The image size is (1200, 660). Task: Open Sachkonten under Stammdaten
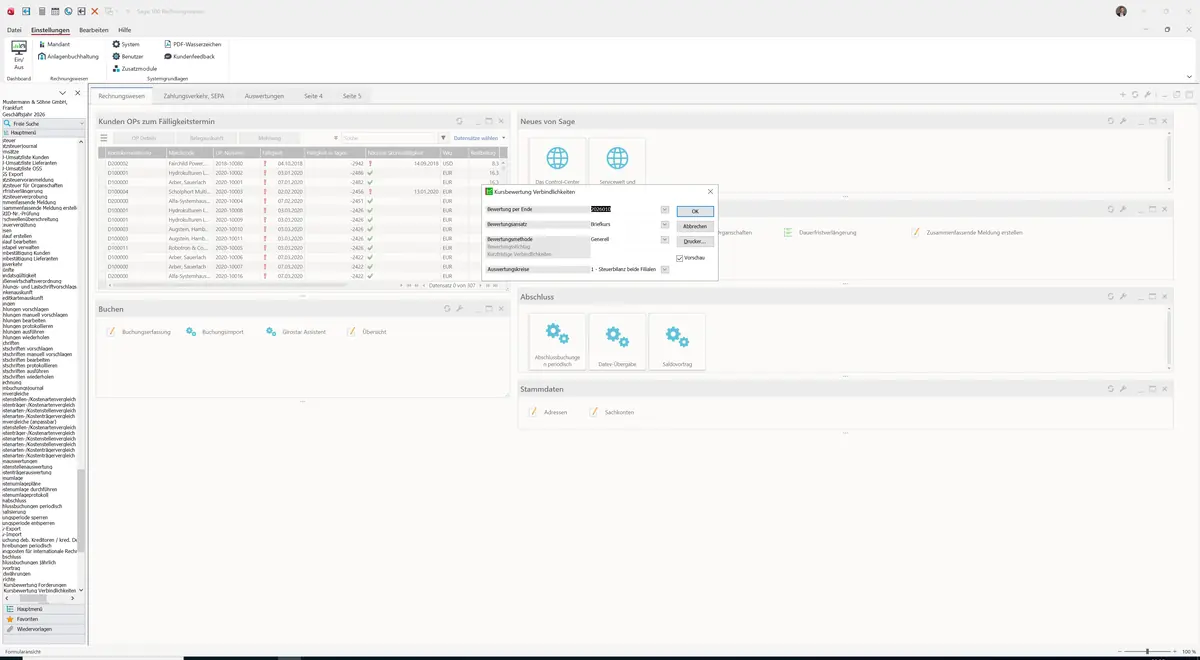[611, 412]
